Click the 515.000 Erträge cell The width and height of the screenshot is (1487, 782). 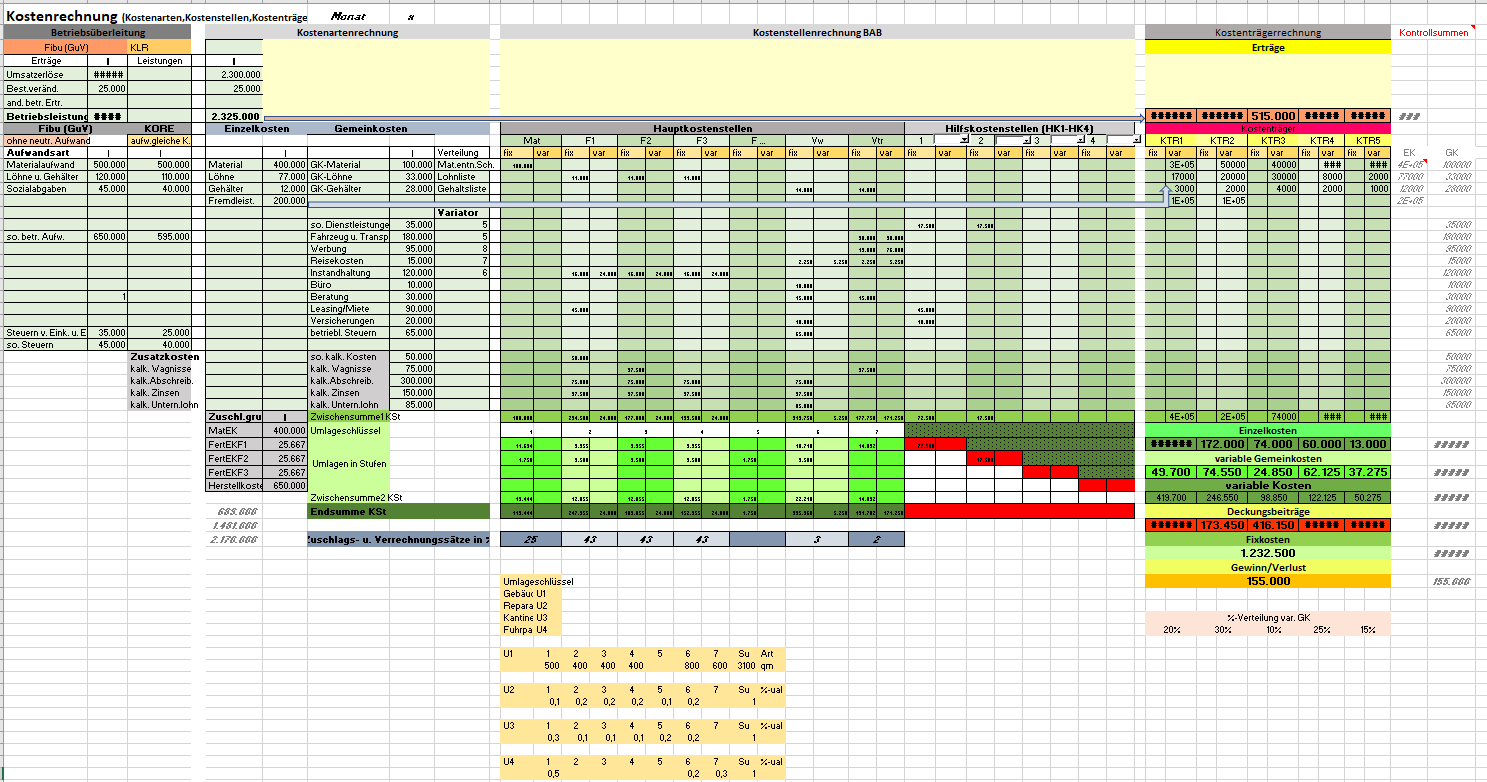tap(1273, 116)
